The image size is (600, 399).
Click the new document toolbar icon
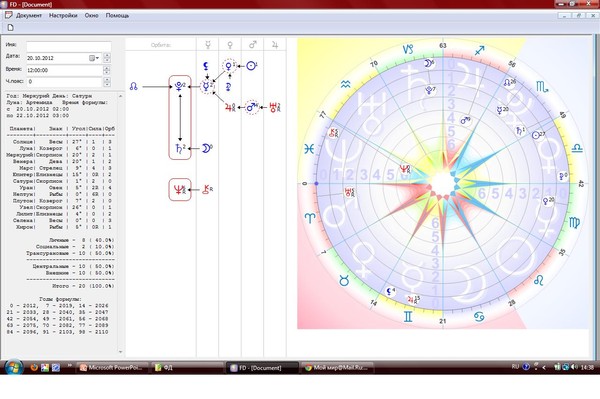point(11,28)
